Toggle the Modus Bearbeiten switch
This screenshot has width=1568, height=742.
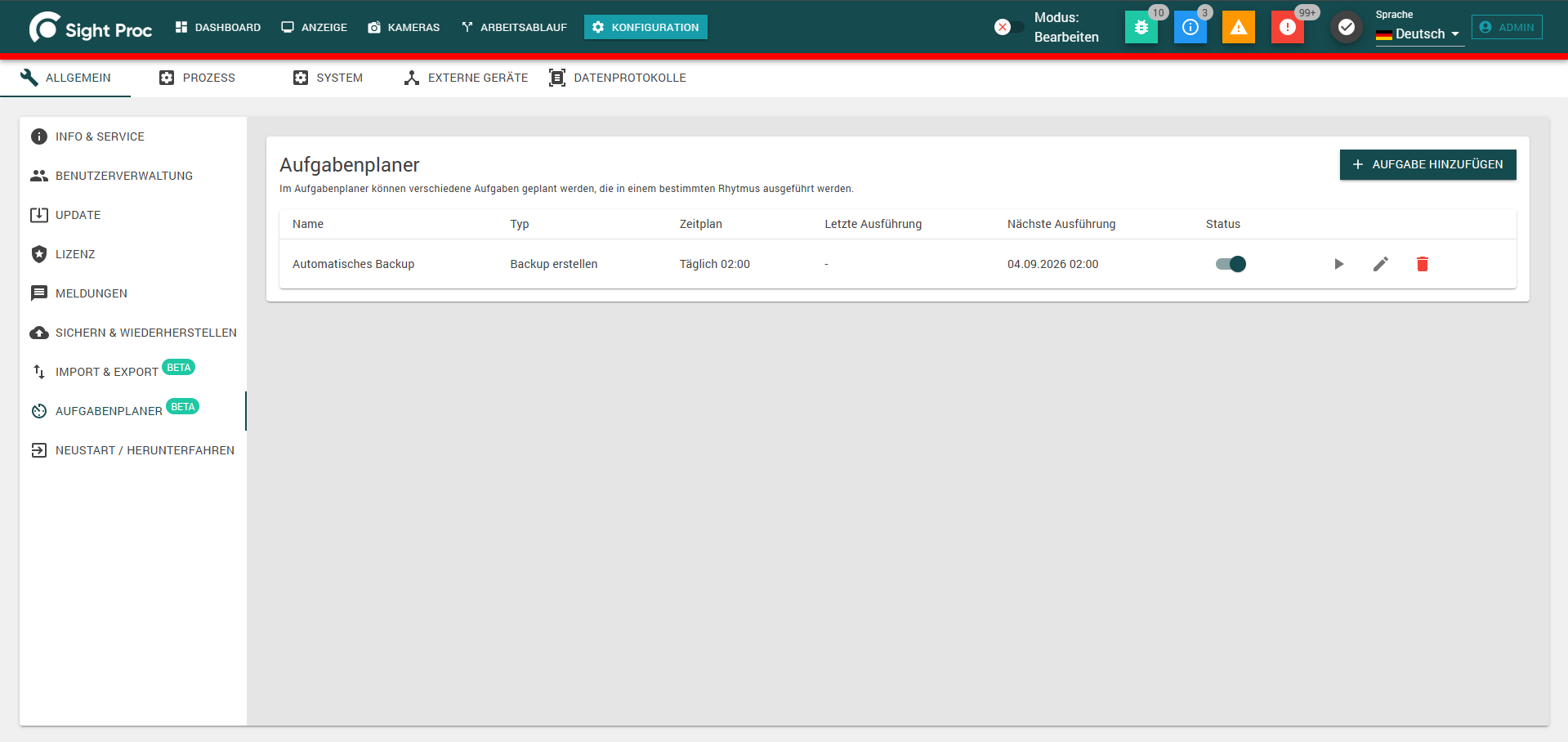[x=1008, y=27]
